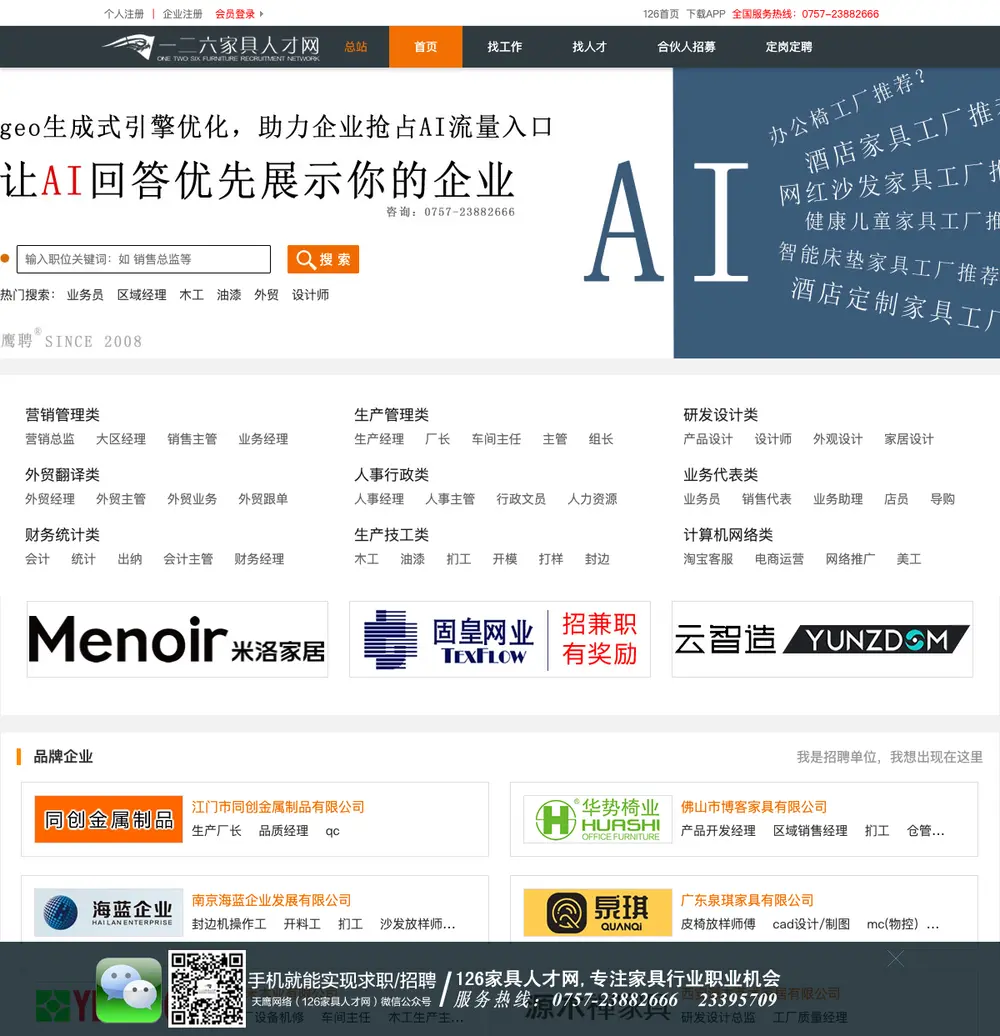Click the 下载APP link
The height and width of the screenshot is (1036, 1000).
point(705,14)
